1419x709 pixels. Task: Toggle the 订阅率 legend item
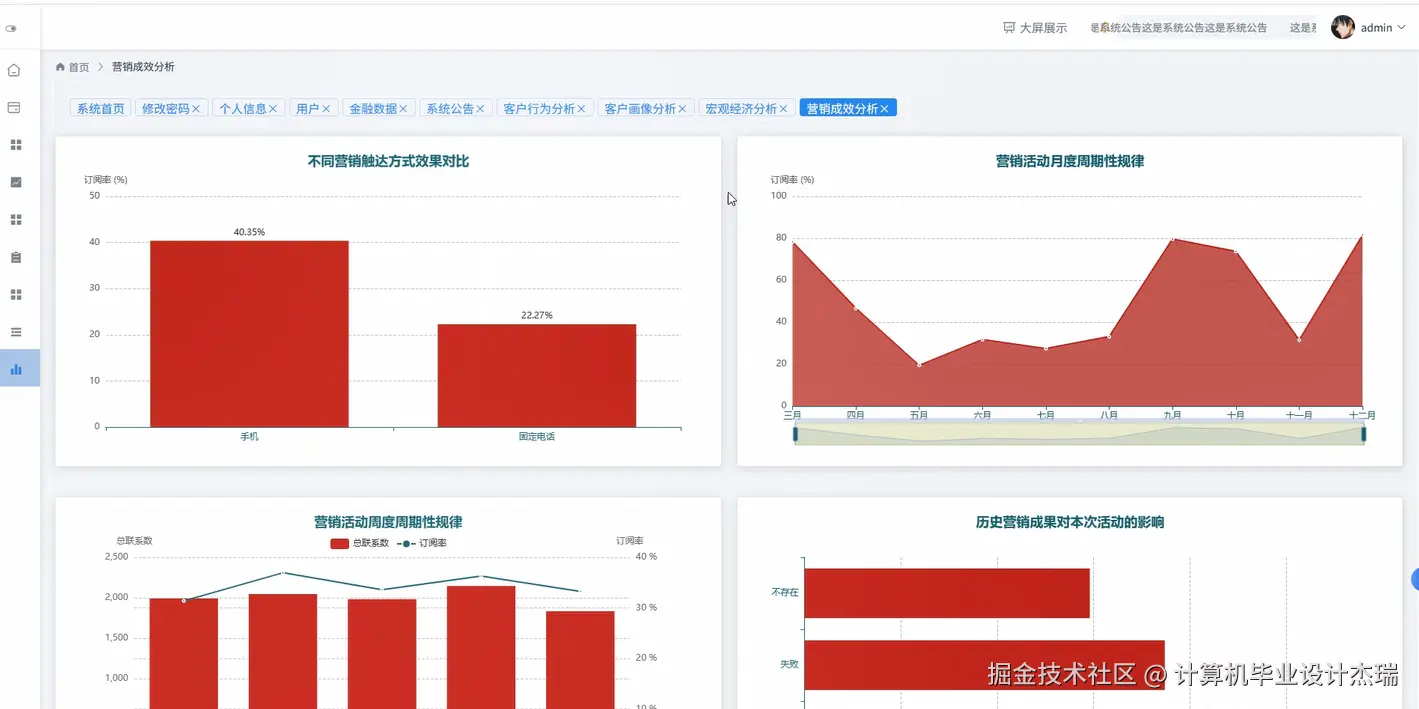pos(422,543)
